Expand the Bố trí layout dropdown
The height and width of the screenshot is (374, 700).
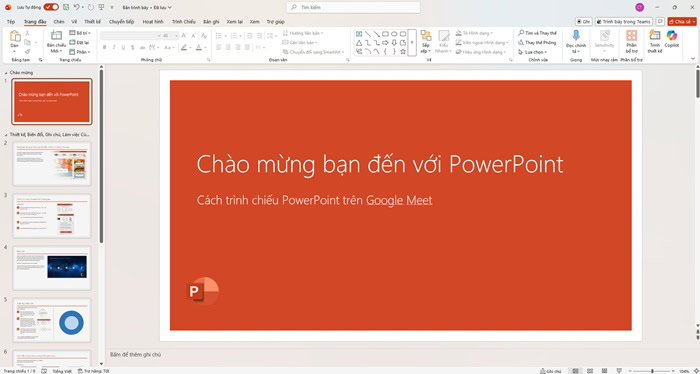point(80,33)
